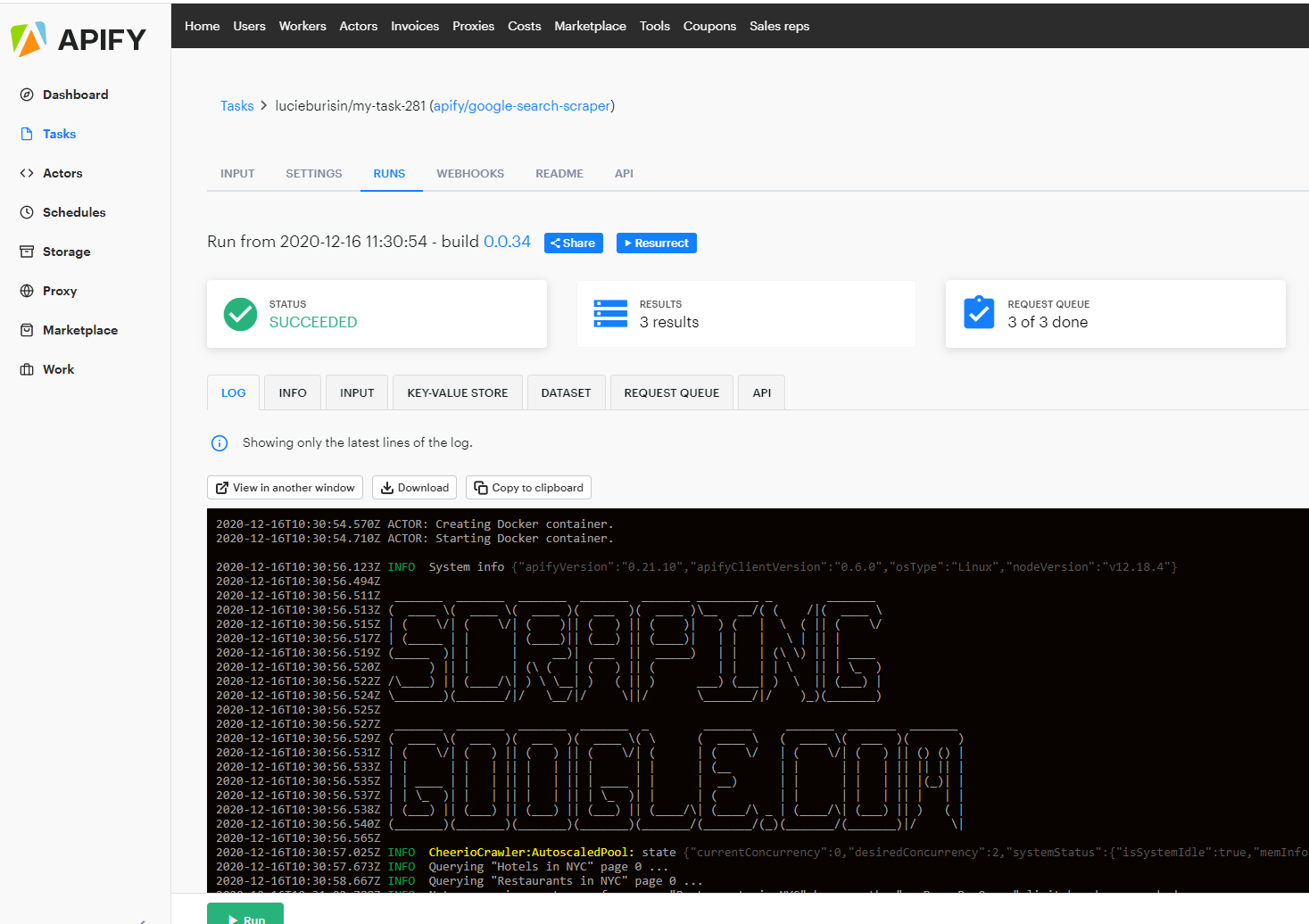Viewport: 1309px width, 924px height.
Task: Switch to the KEY-VALUE STORE tab
Action: click(458, 392)
